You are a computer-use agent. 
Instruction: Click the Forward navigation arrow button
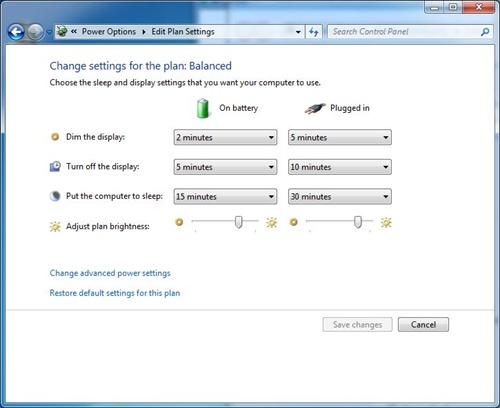coord(35,32)
